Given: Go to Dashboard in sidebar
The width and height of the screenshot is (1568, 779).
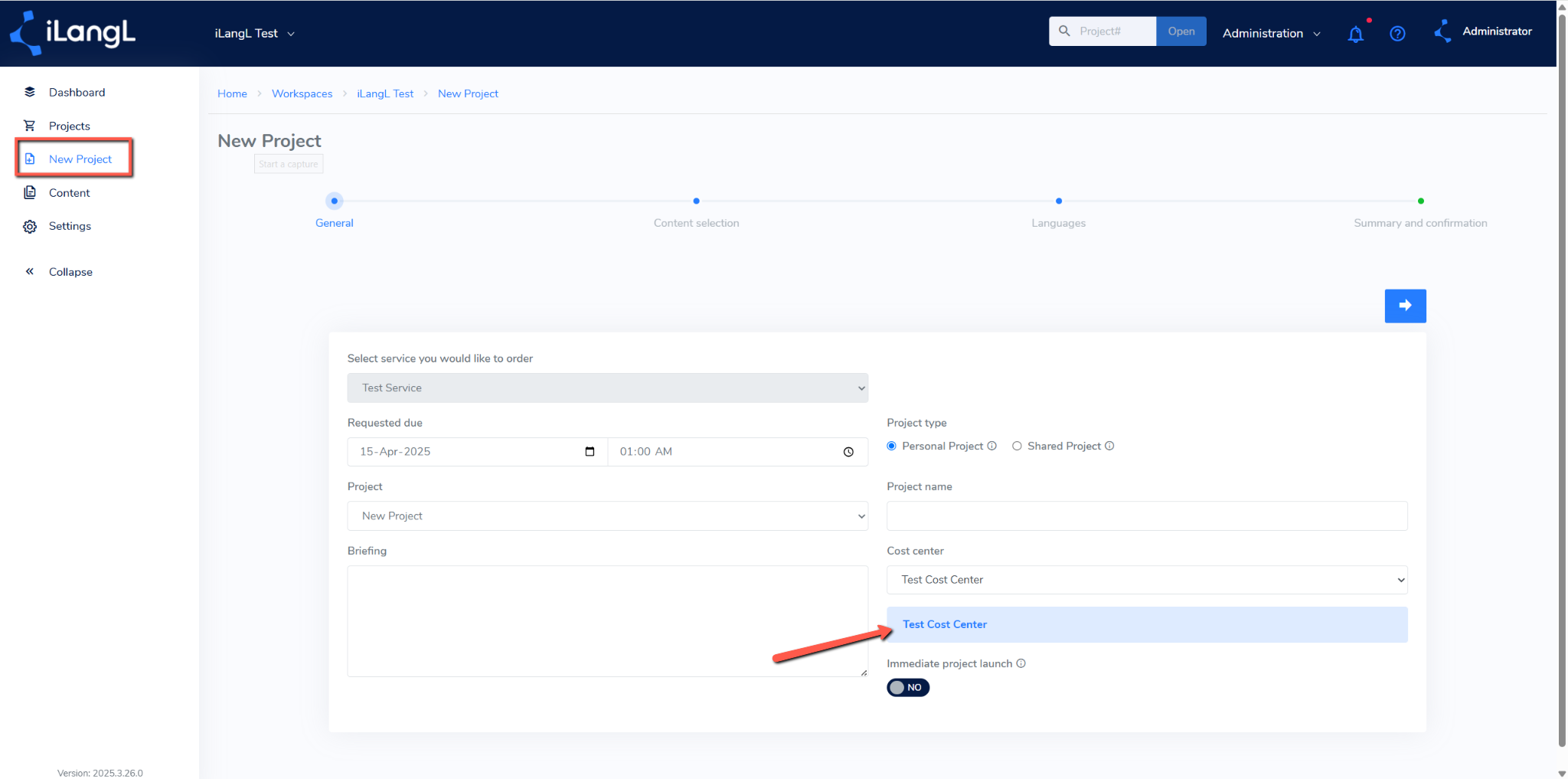Looking at the screenshot, I should [x=77, y=92].
